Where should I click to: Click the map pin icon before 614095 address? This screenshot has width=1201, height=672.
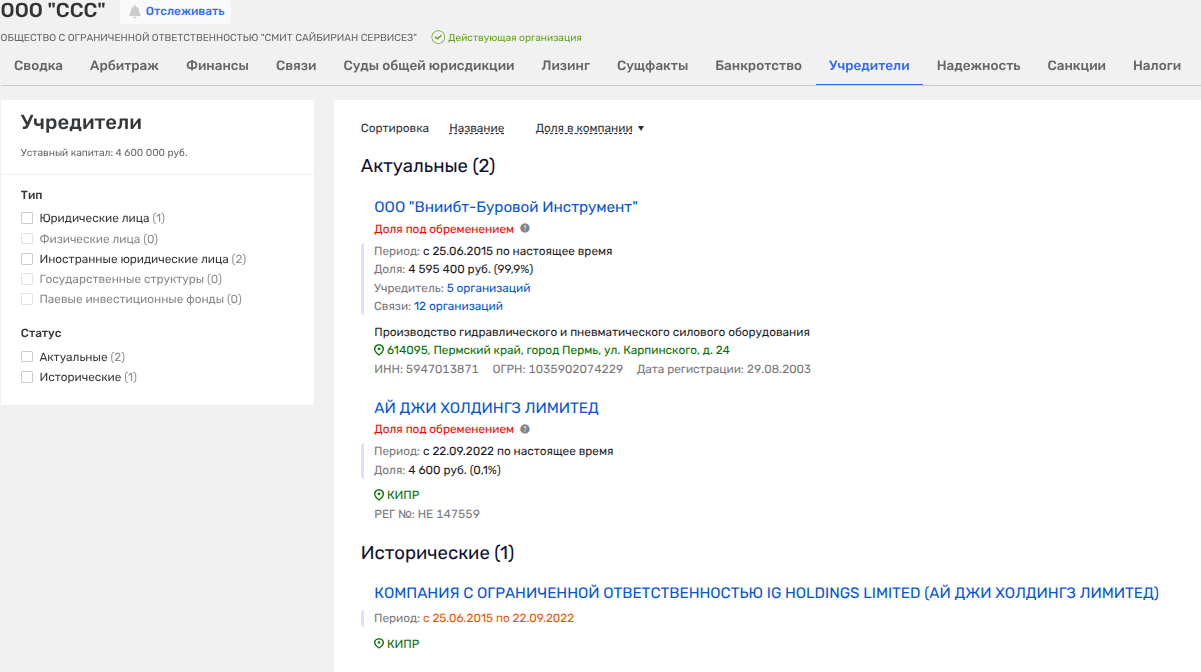(x=379, y=350)
